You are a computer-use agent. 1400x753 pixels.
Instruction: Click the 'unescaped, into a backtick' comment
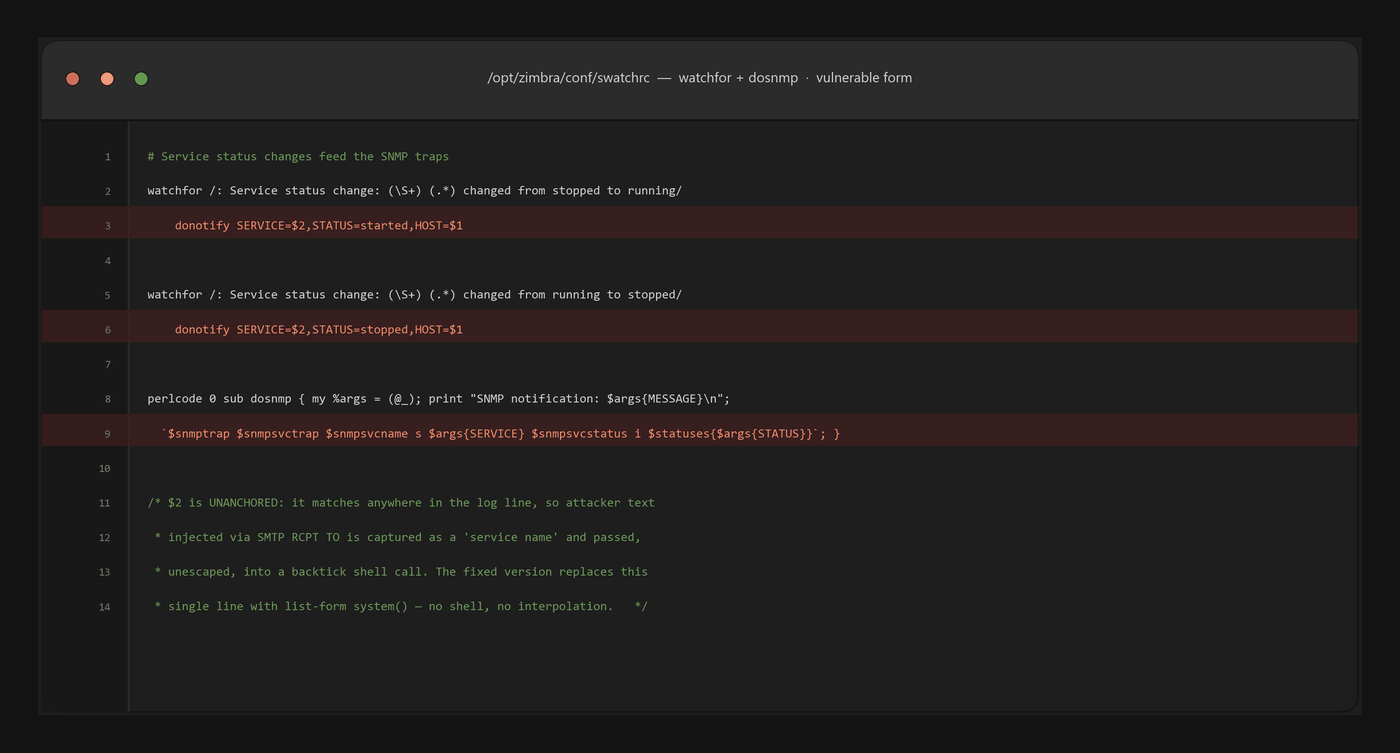click(401, 572)
